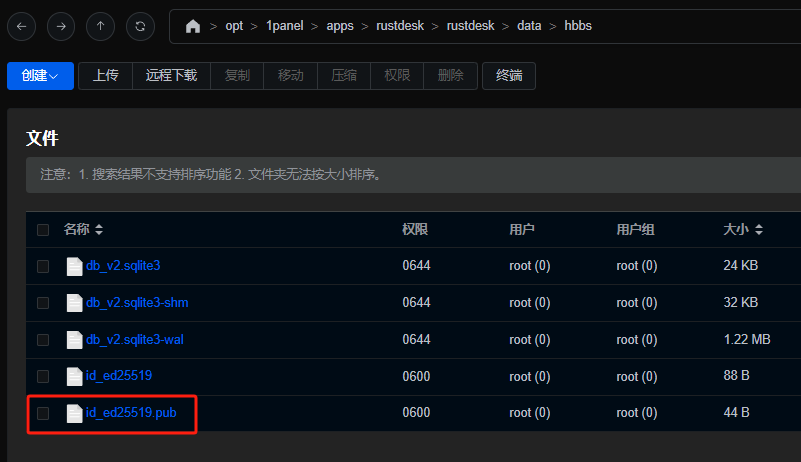The height and width of the screenshot is (462, 801).
Task: Click permission 0600 of id_ed25519.pub
Action: 416,412
